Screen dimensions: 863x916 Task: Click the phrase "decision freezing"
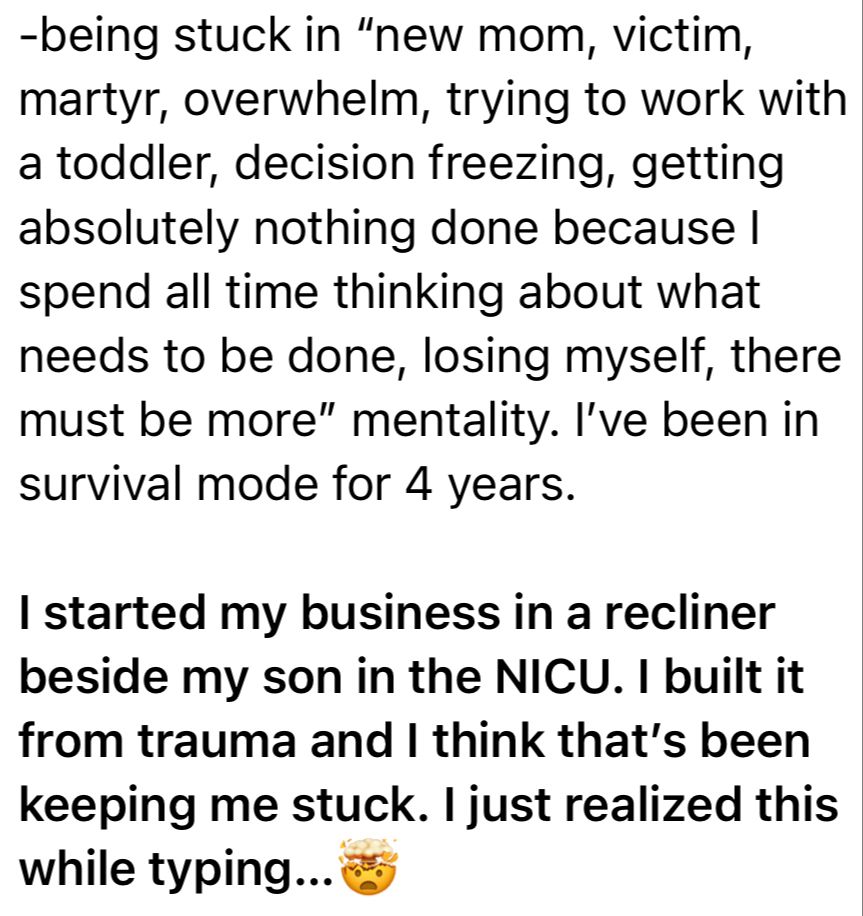(x=421, y=164)
